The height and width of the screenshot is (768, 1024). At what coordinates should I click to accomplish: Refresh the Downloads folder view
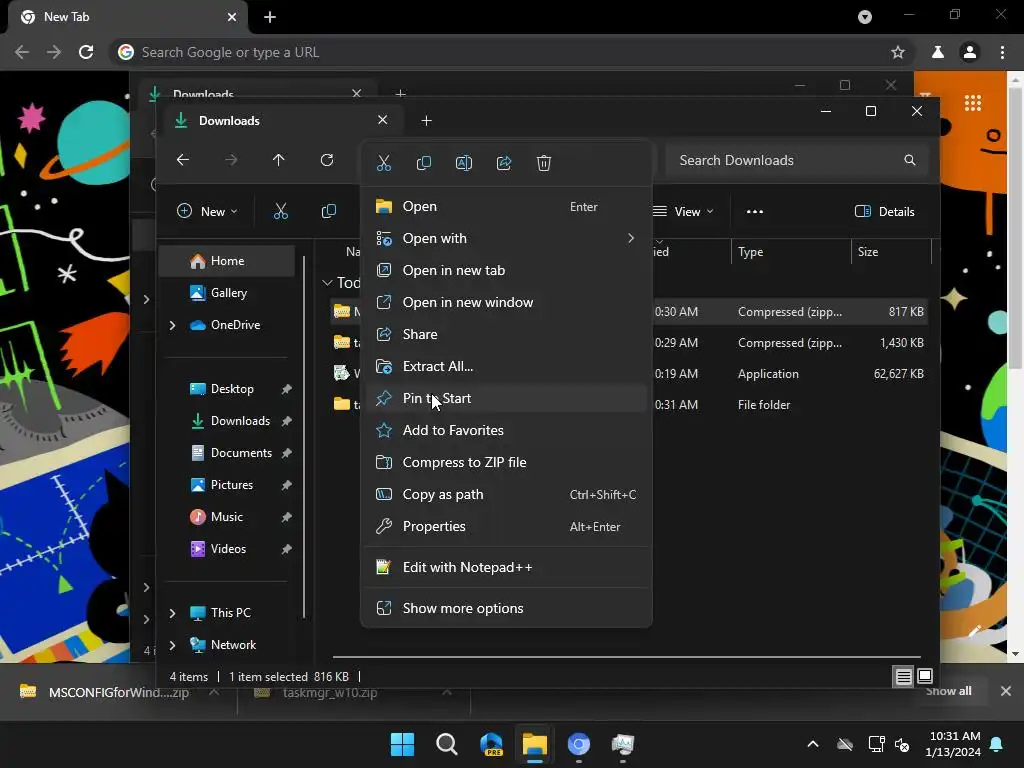click(x=327, y=160)
